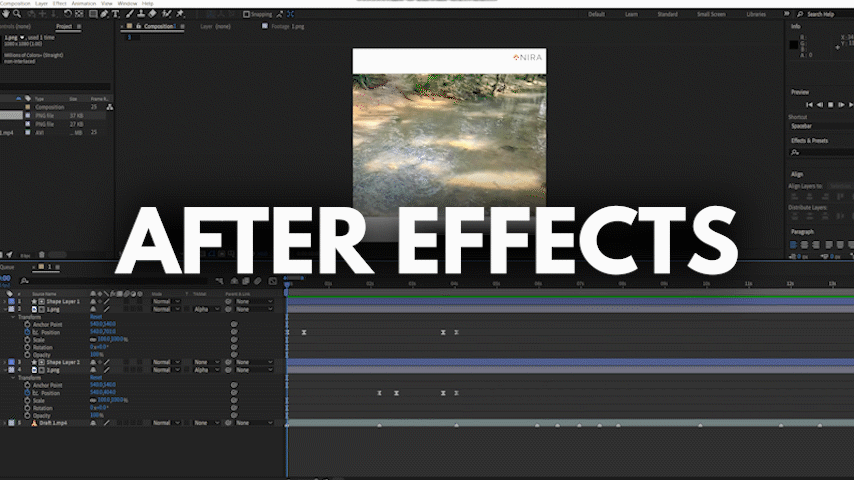
Task: Open the Effect menu
Action: pos(59,3)
